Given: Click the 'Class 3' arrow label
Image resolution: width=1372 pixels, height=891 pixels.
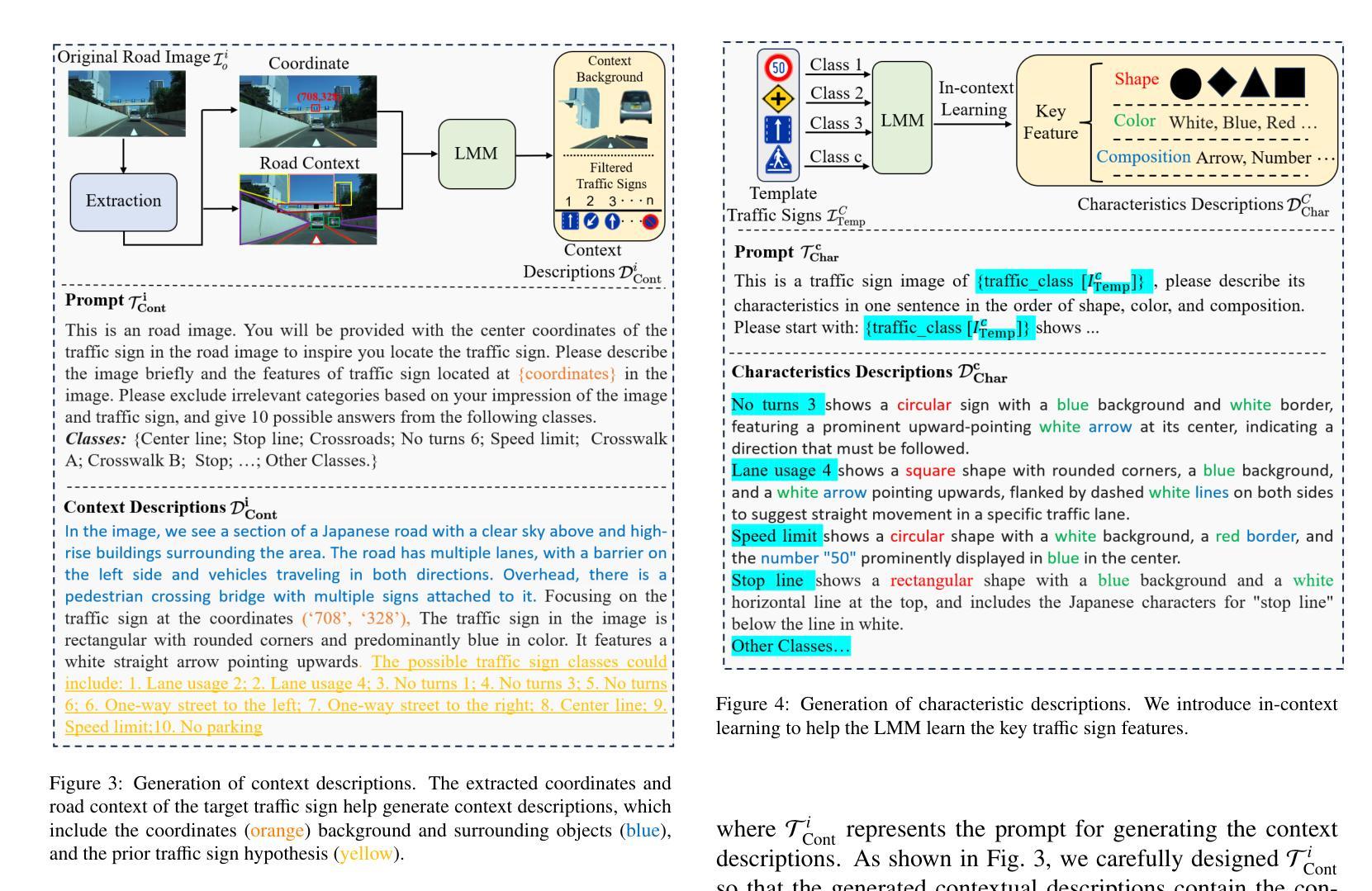Looking at the screenshot, I should click(x=836, y=123).
